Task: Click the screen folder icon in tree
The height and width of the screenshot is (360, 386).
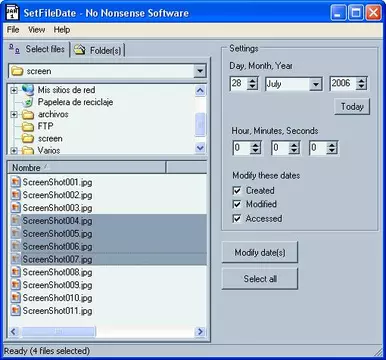Action: 28,138
